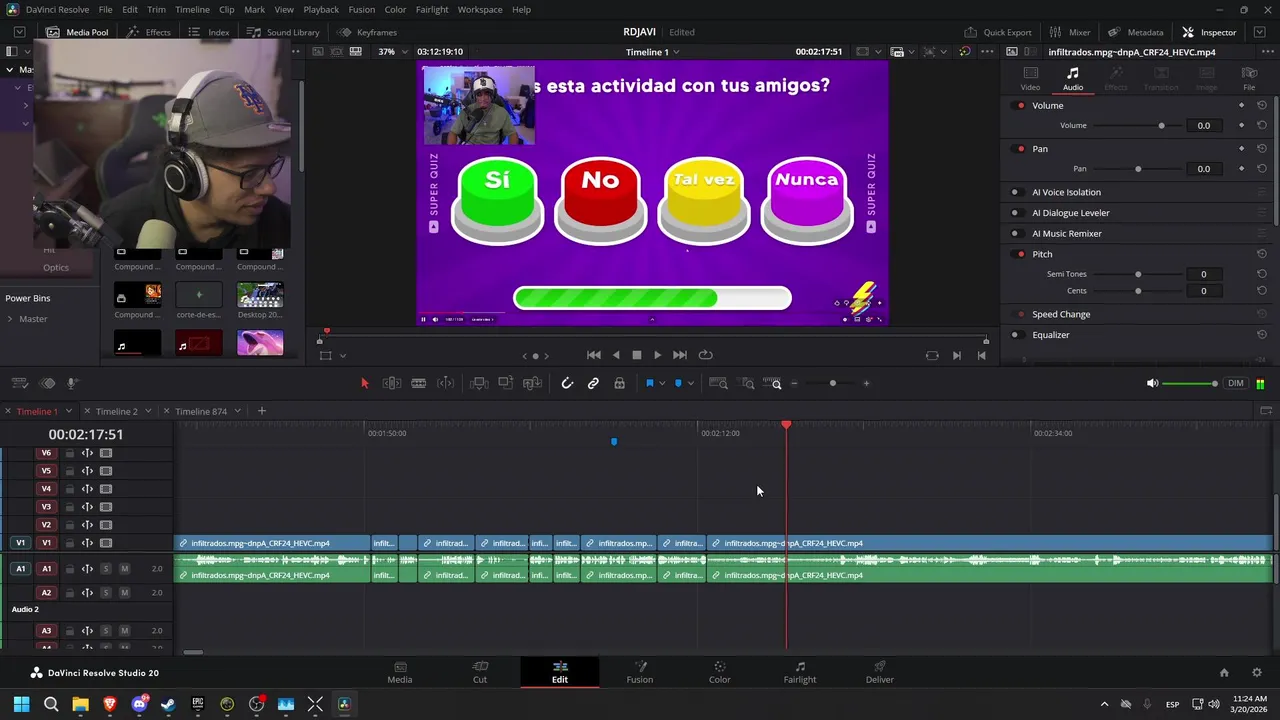Open the Workspace menu

click(x=480, y=9)
